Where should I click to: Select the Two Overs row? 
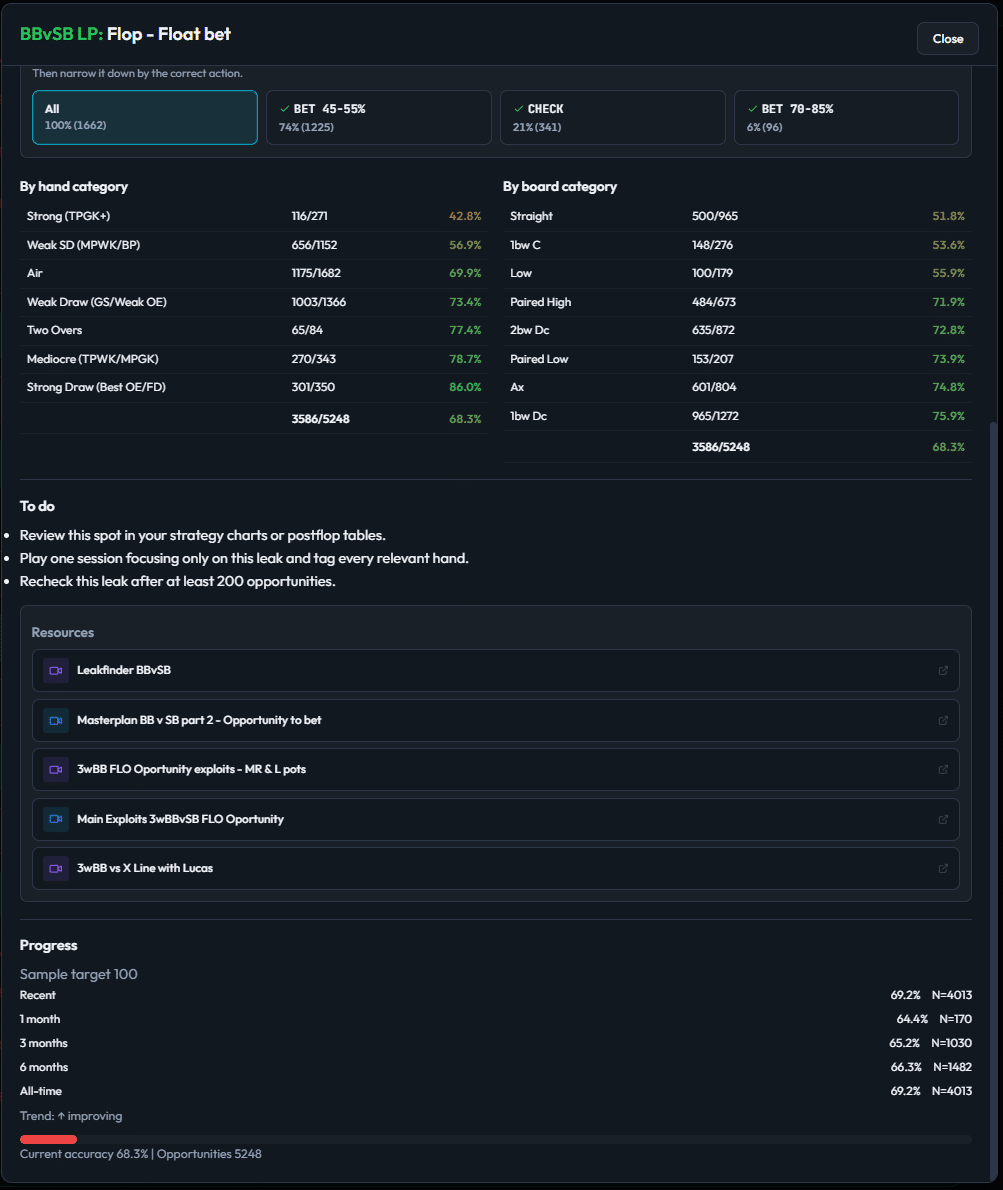click(254, 330)
